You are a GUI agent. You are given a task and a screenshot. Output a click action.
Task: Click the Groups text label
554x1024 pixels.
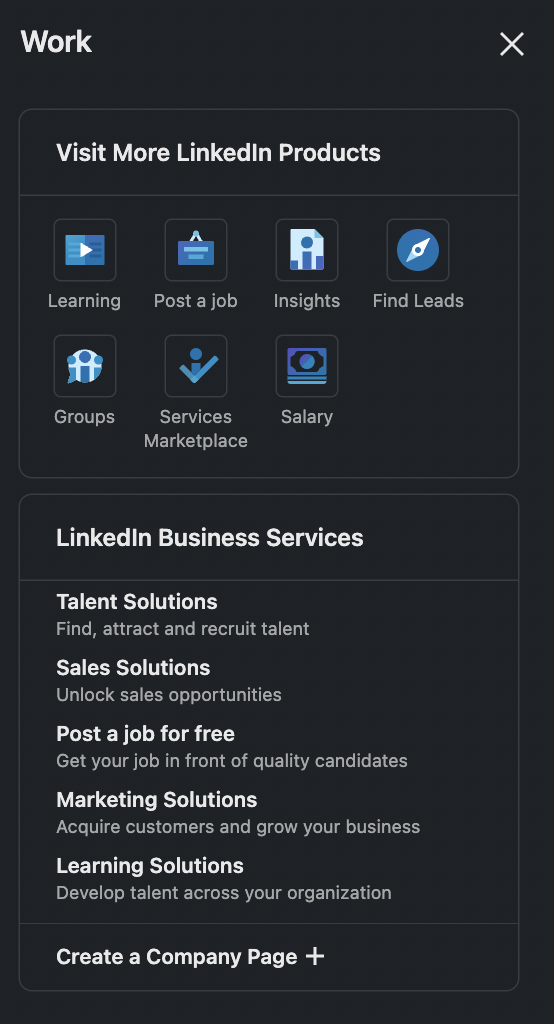click(84, 417)
